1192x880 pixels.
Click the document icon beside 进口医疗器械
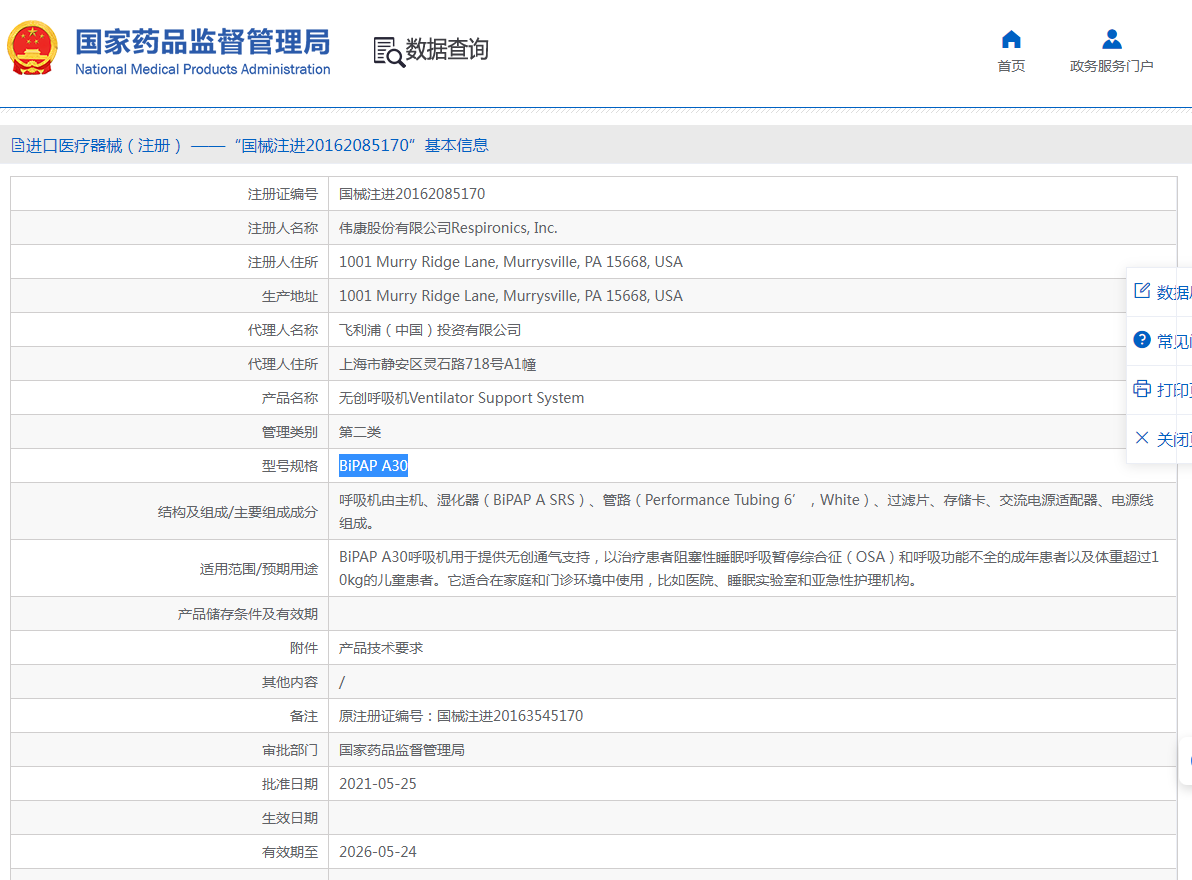pyautogui.click(x=17, y=145)
